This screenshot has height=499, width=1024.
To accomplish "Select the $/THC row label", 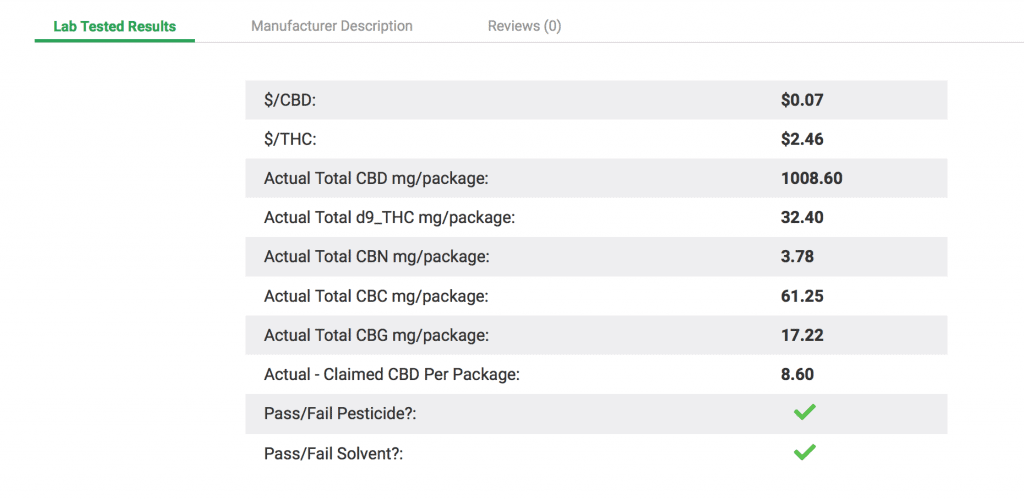I will pyautogui.click(x=290, y=140).
